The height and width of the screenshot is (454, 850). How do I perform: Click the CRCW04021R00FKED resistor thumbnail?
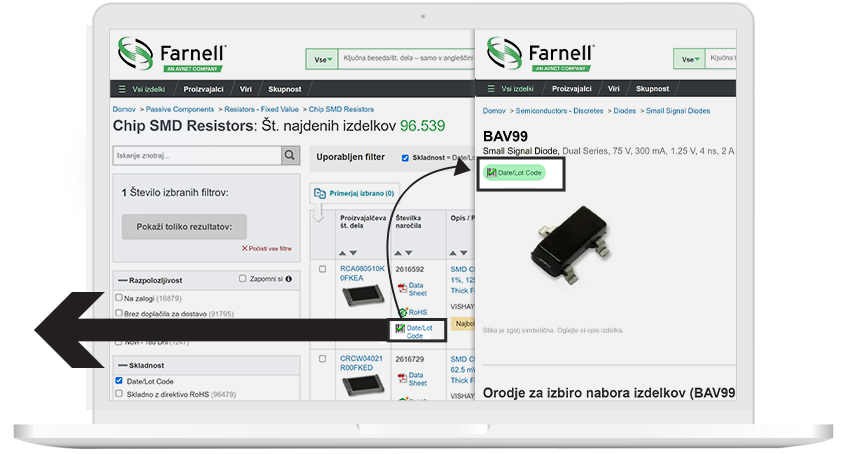click(363, 385)
